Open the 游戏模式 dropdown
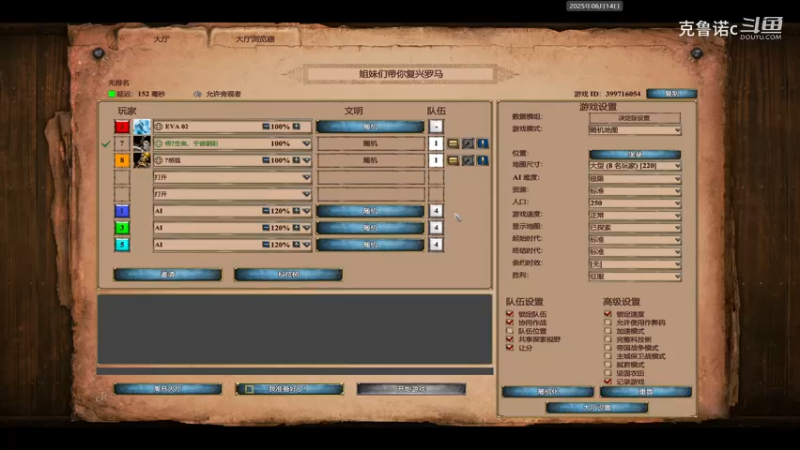 tap(635, 130)
